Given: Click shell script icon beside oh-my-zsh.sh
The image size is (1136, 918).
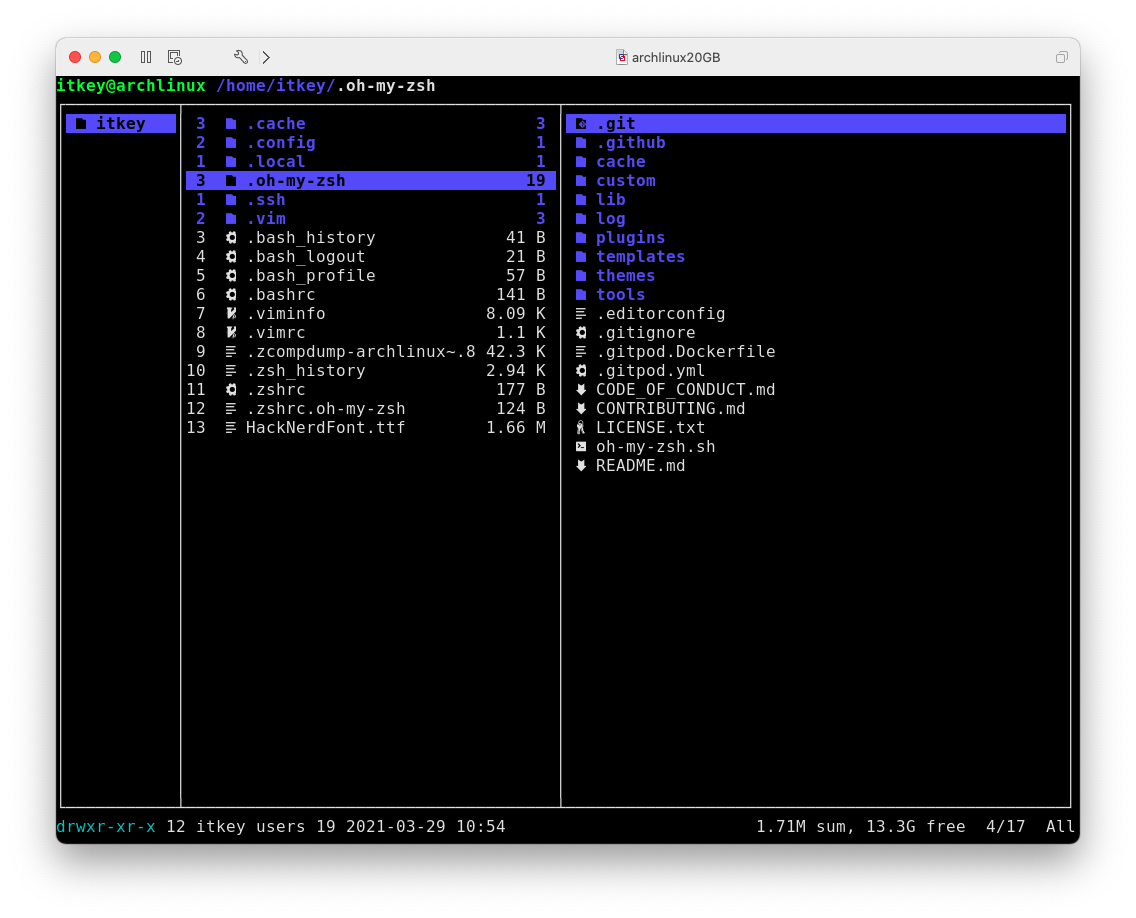Looking at the screenshot, I should click(x=581, y=446).
